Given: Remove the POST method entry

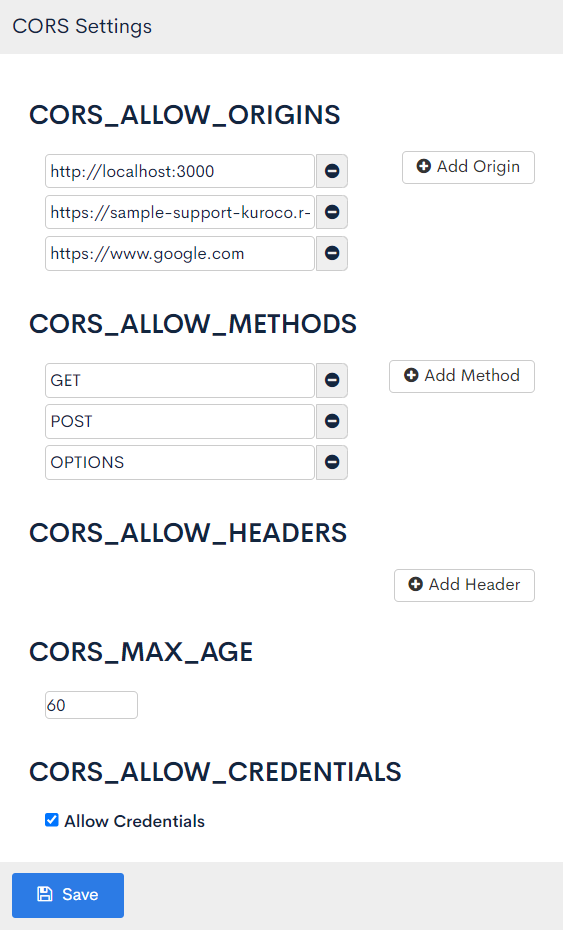Looking at the screenshot, I should 332,421.
